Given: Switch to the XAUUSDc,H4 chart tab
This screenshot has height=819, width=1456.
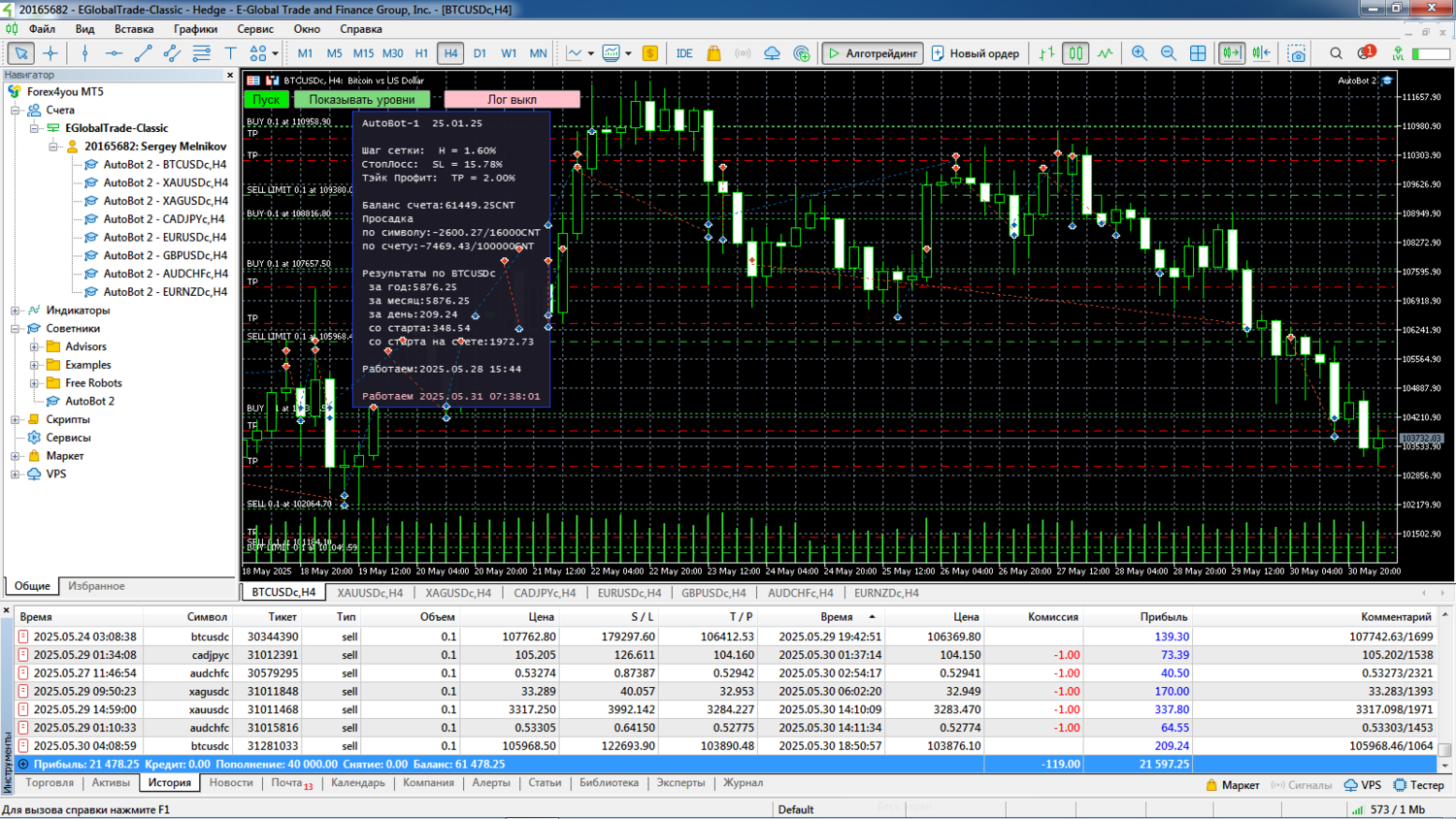Looking at the screenshot, I should [370, 593].
